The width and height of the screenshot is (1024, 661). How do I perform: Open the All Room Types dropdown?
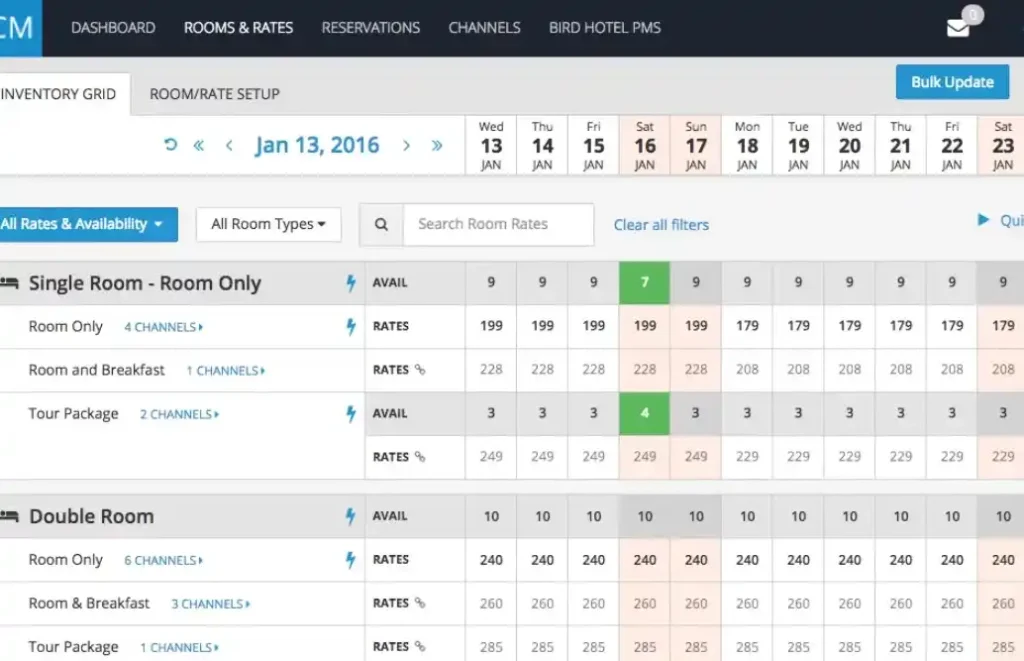[268, 224]
